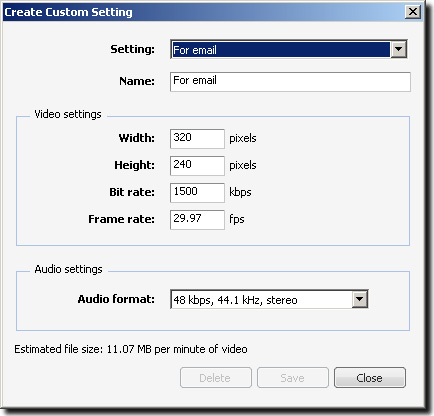Click the 'Audio settings' group label

point(68,269)
